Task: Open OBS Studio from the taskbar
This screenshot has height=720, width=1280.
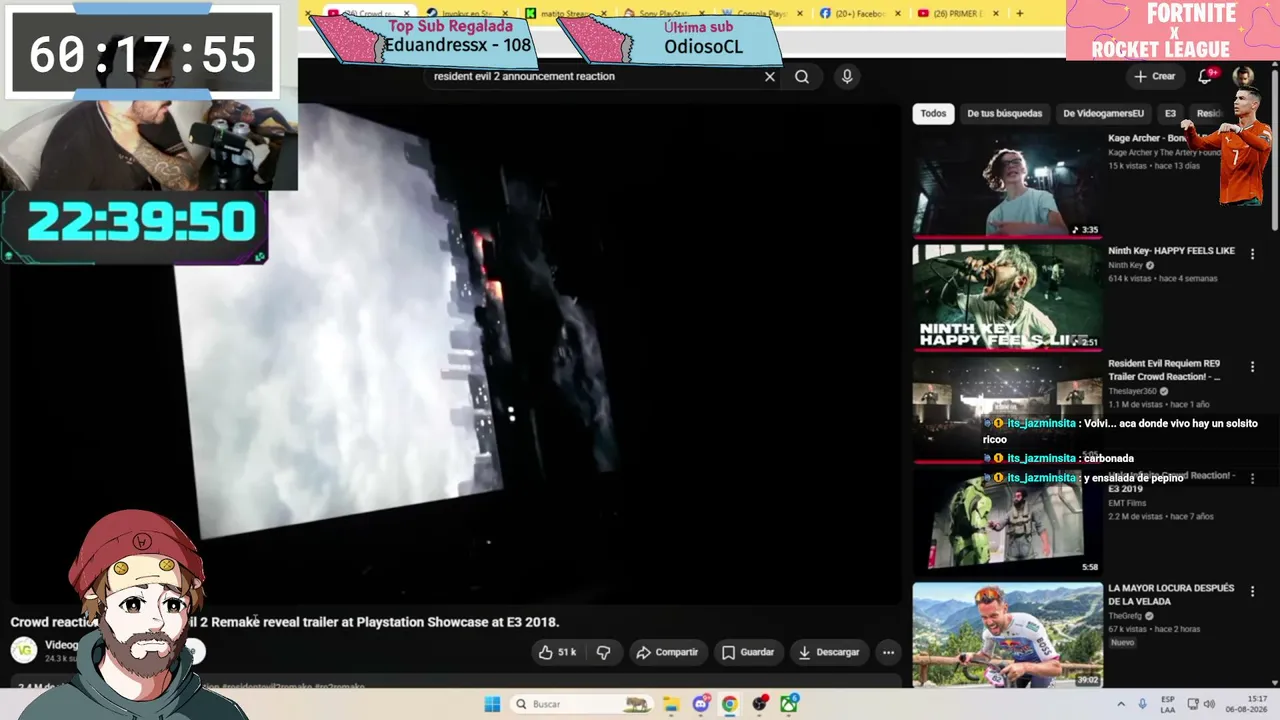Action: pyautogui.click(x=760, y=704)
